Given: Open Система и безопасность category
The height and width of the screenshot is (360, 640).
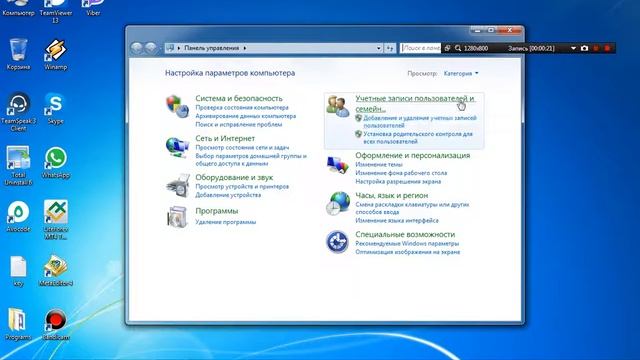Looking at the screenshot, I should [239, 98].
